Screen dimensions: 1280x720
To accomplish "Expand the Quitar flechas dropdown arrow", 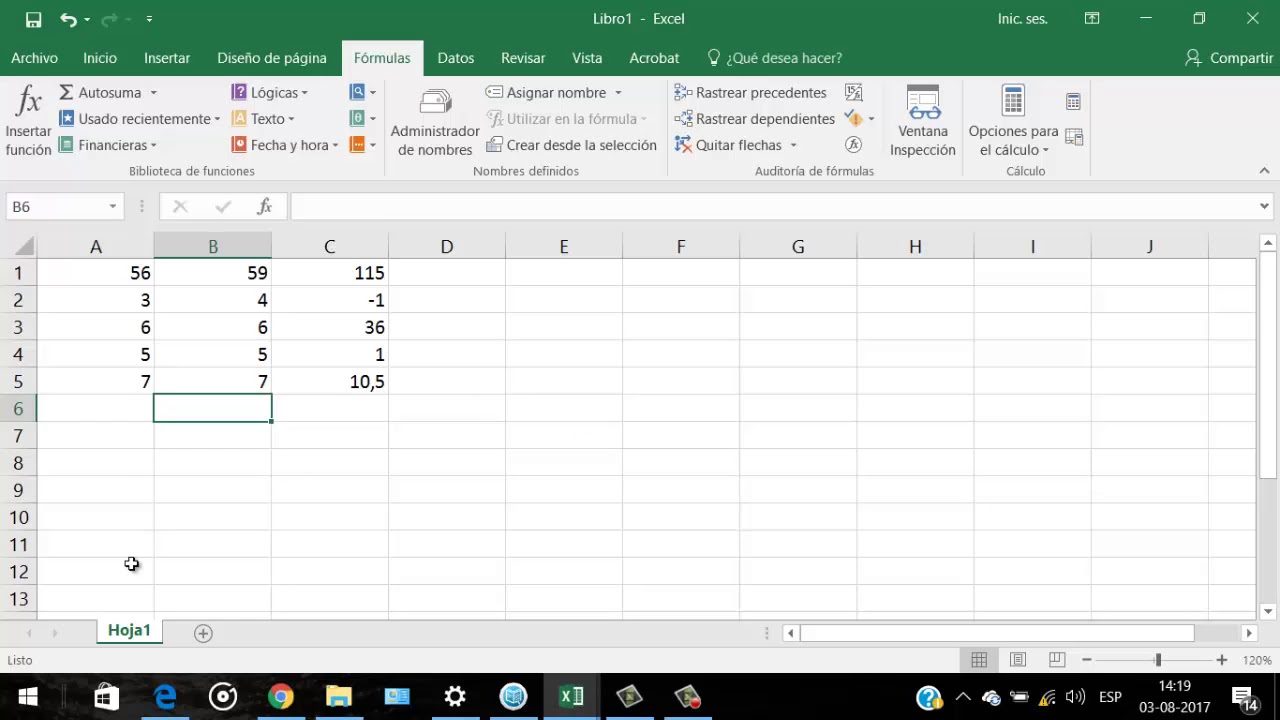I will point(793,145).
